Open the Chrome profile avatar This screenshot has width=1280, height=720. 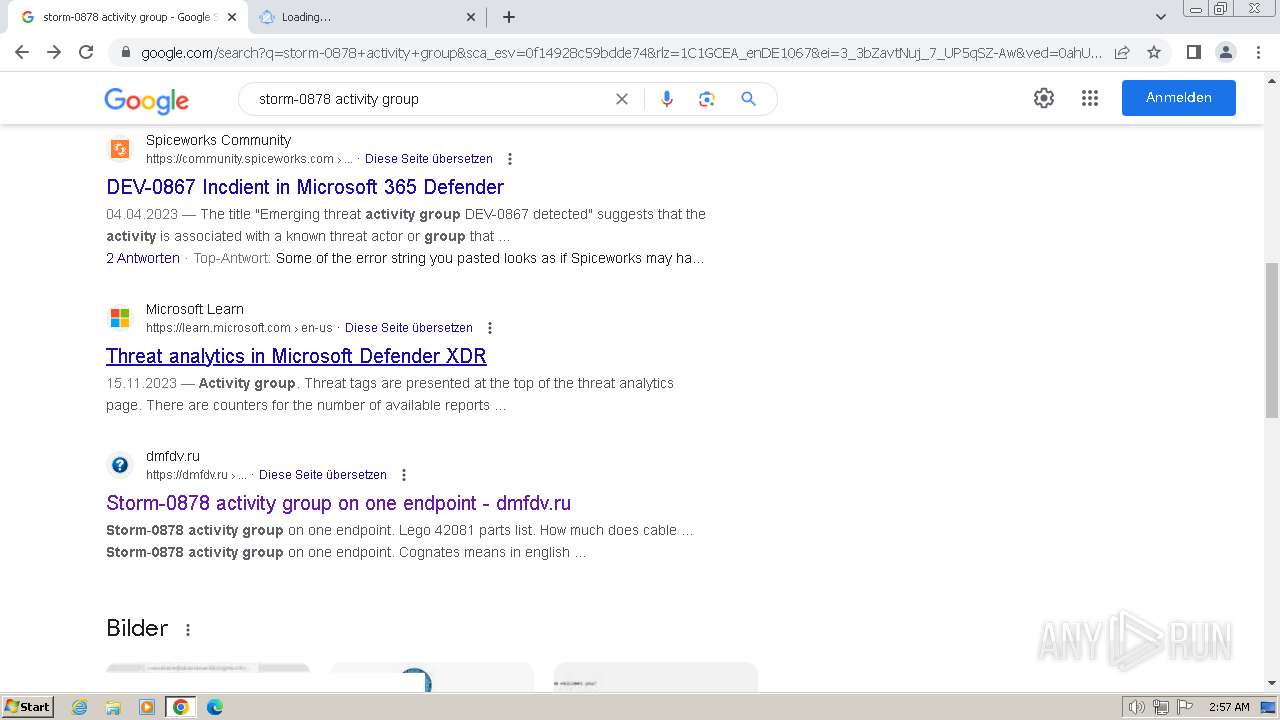1225,52
